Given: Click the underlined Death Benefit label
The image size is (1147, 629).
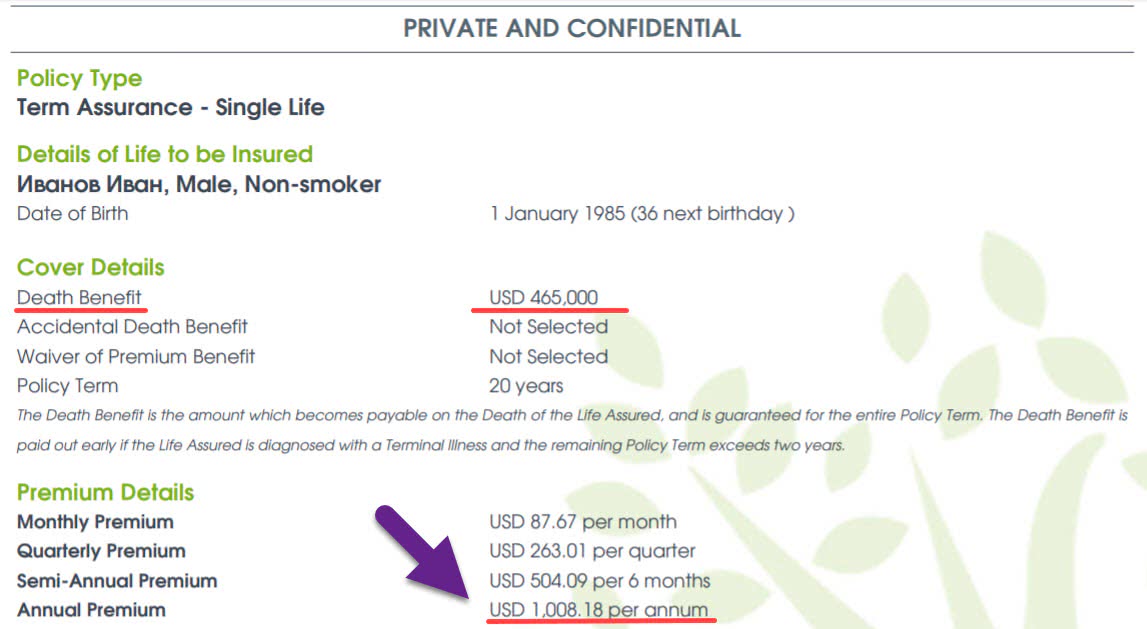Looking at the screenshot, I should pyautogui.click(x=79, y=297).
